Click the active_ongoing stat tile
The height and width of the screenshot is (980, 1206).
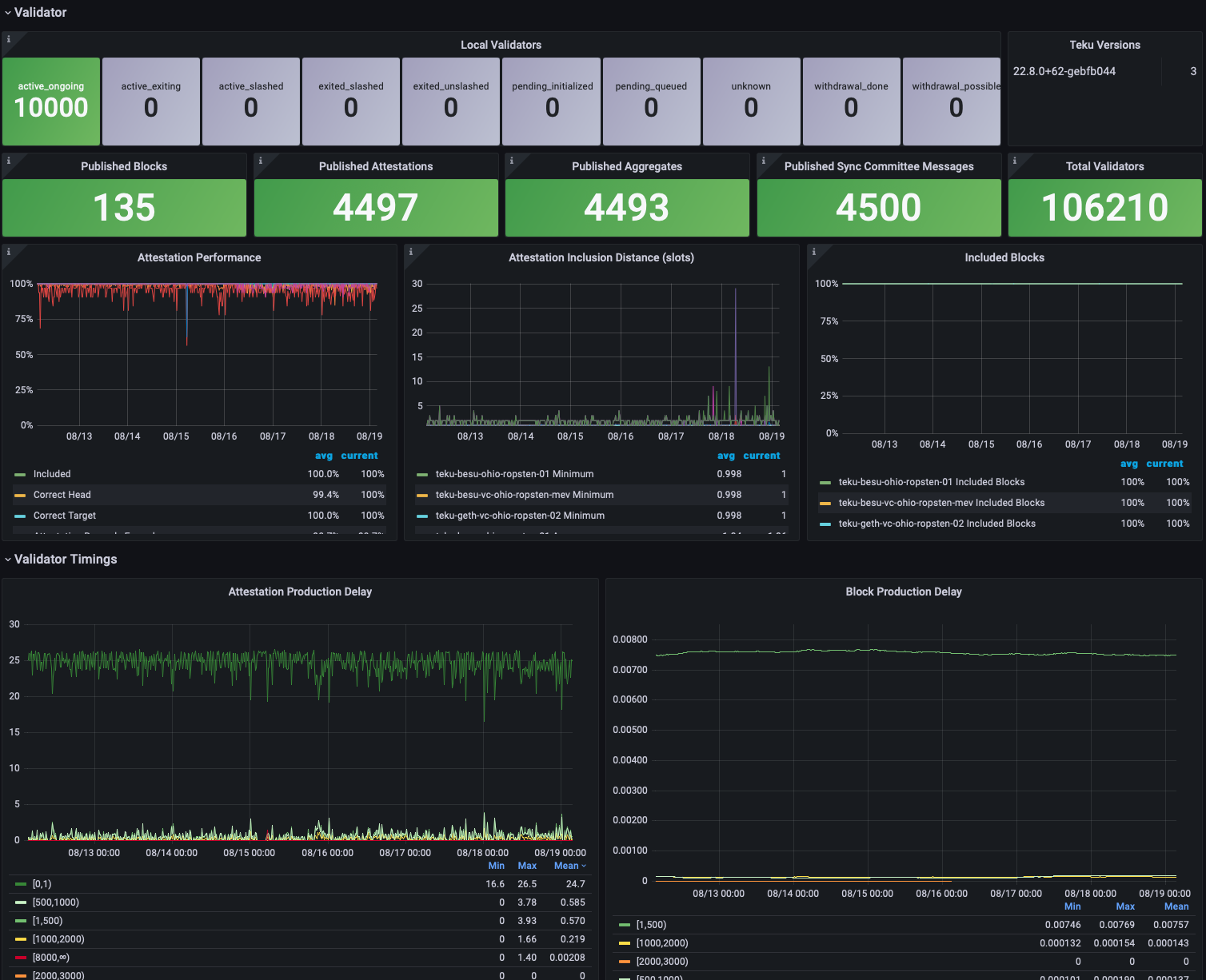51,102
